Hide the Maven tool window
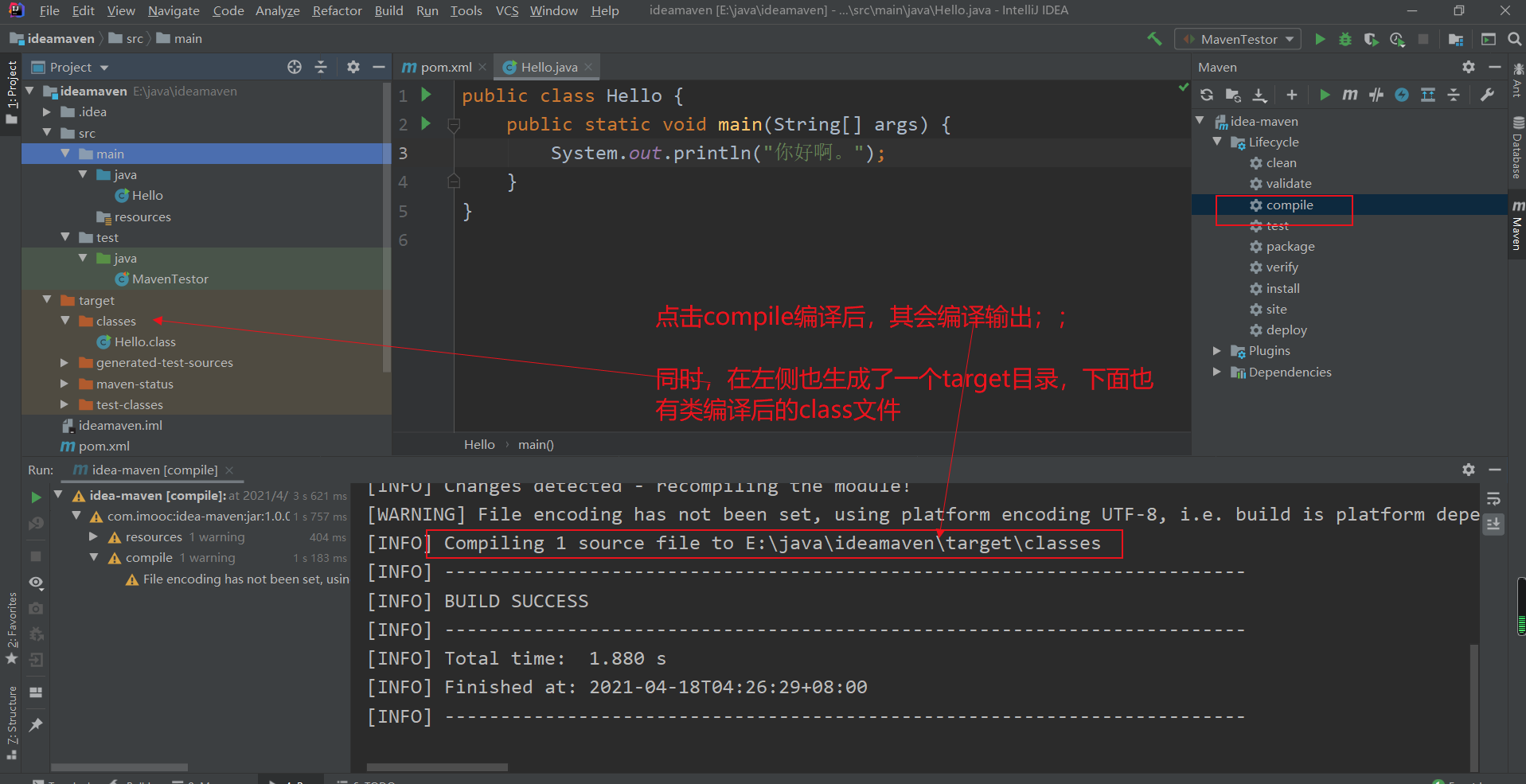Viewport: 1526px width, 784px height. [1495, 67]
